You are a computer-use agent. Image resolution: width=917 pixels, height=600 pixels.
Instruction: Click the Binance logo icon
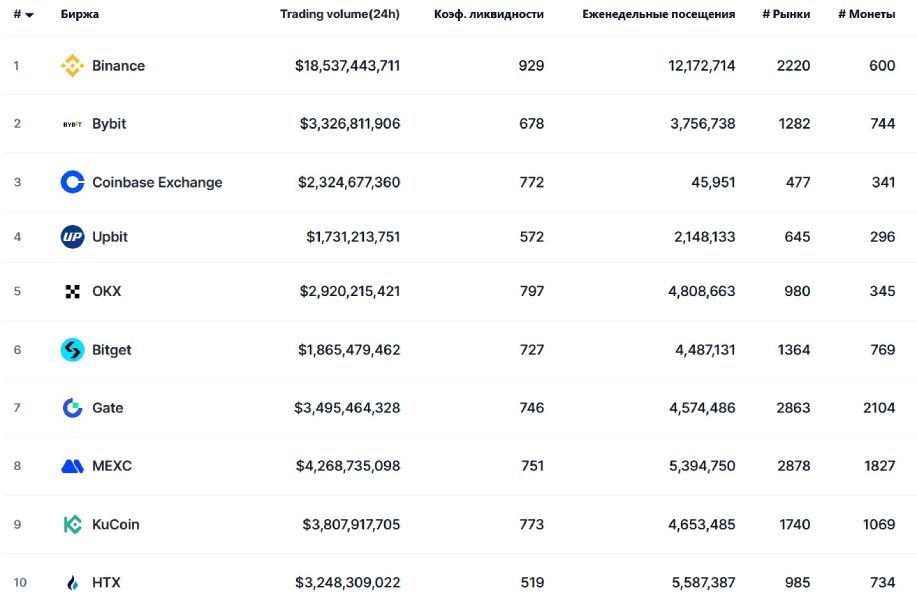click(x=72, y=65)
